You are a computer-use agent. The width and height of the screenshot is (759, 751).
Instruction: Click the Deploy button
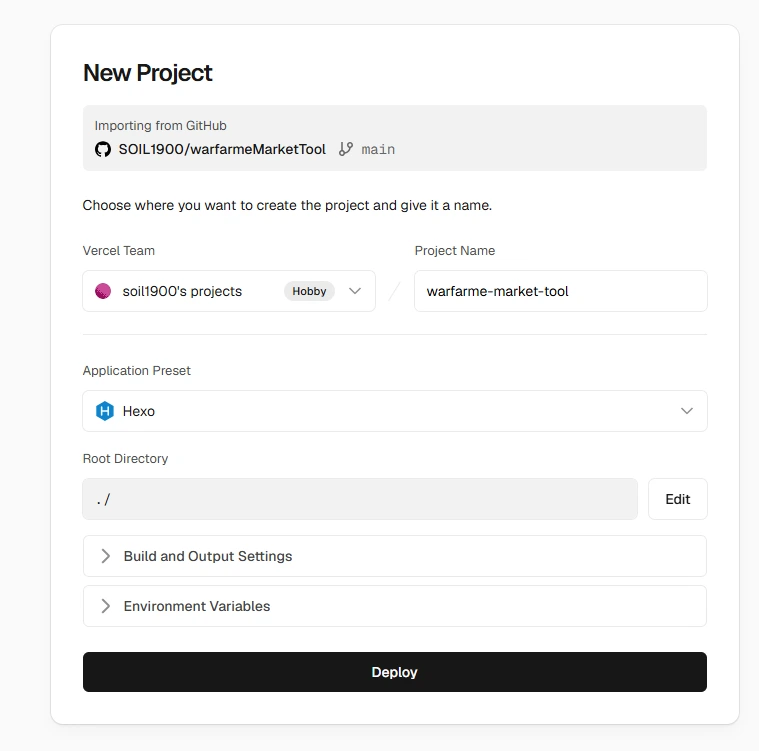[x=395, y=672]
